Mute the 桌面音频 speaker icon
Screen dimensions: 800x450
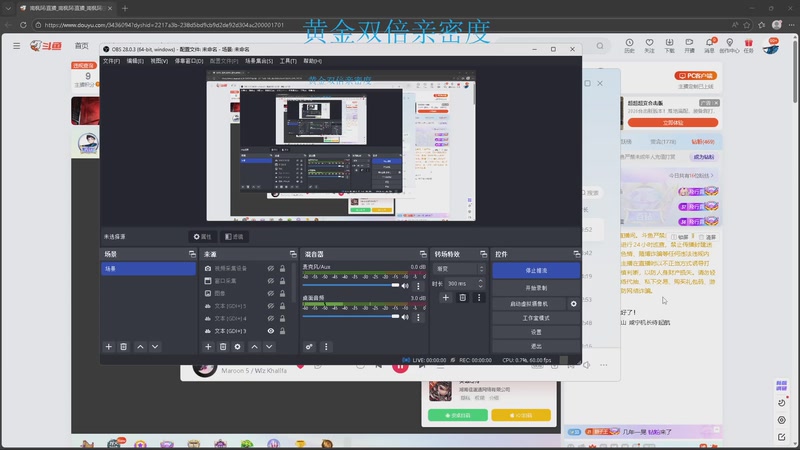coord(405,317)
